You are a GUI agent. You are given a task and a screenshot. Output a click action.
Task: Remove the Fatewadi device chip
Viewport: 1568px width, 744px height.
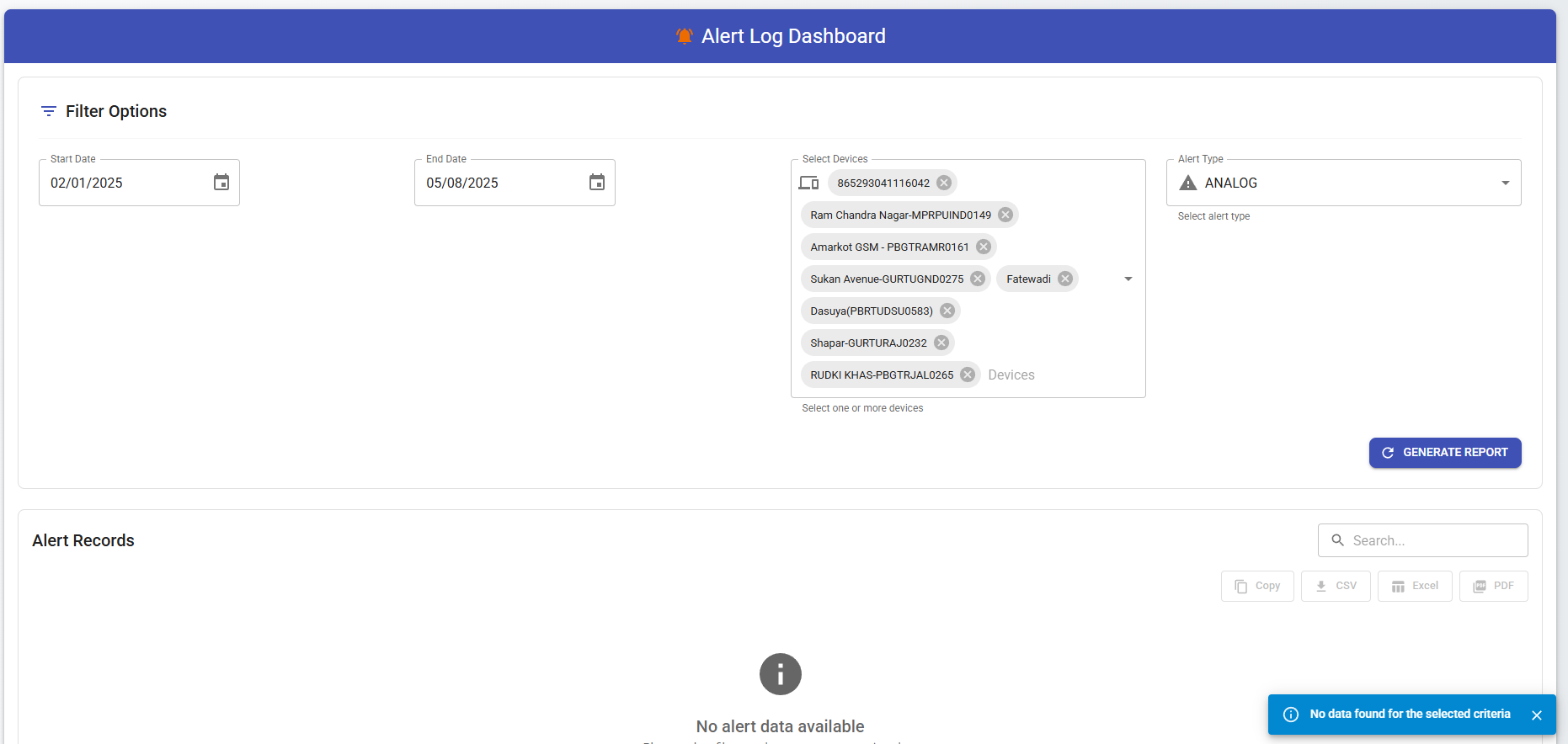tap(1065, 279)
